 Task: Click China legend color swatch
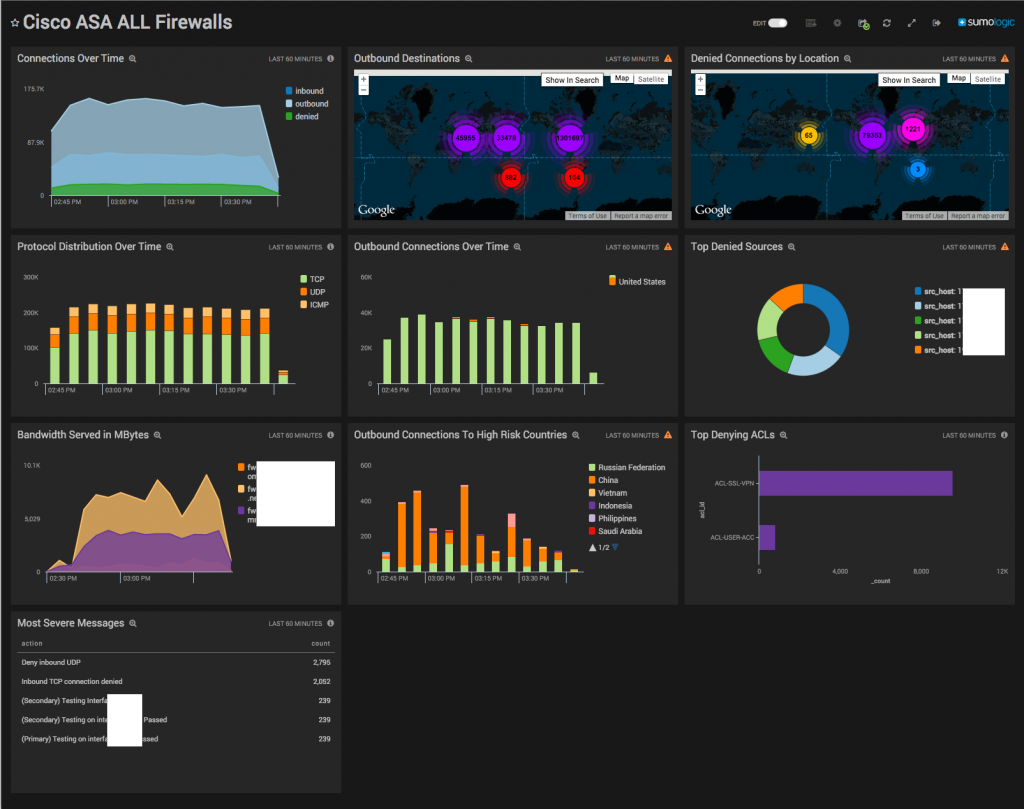[592, 481]
